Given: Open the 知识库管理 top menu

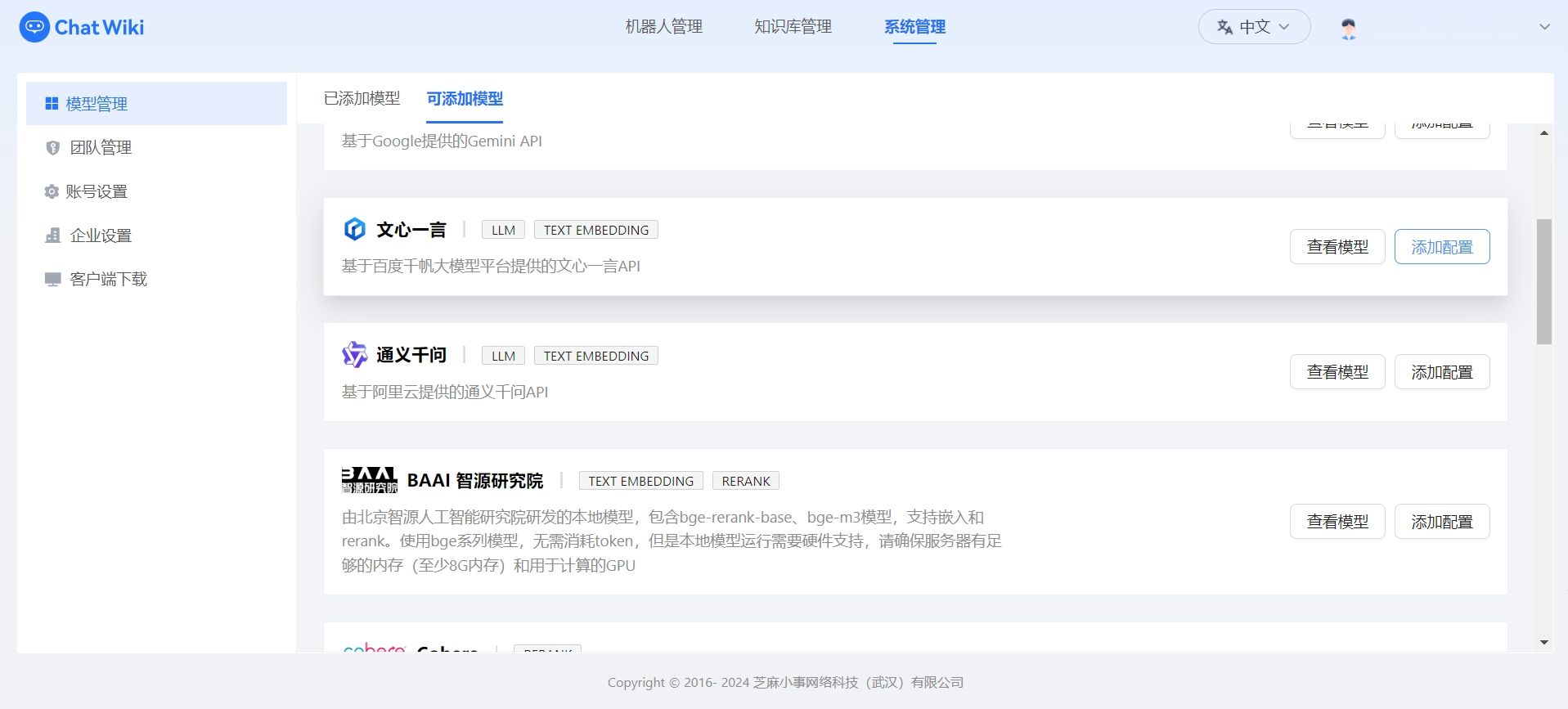Looking at the screenshot, I should pos(793,27).
